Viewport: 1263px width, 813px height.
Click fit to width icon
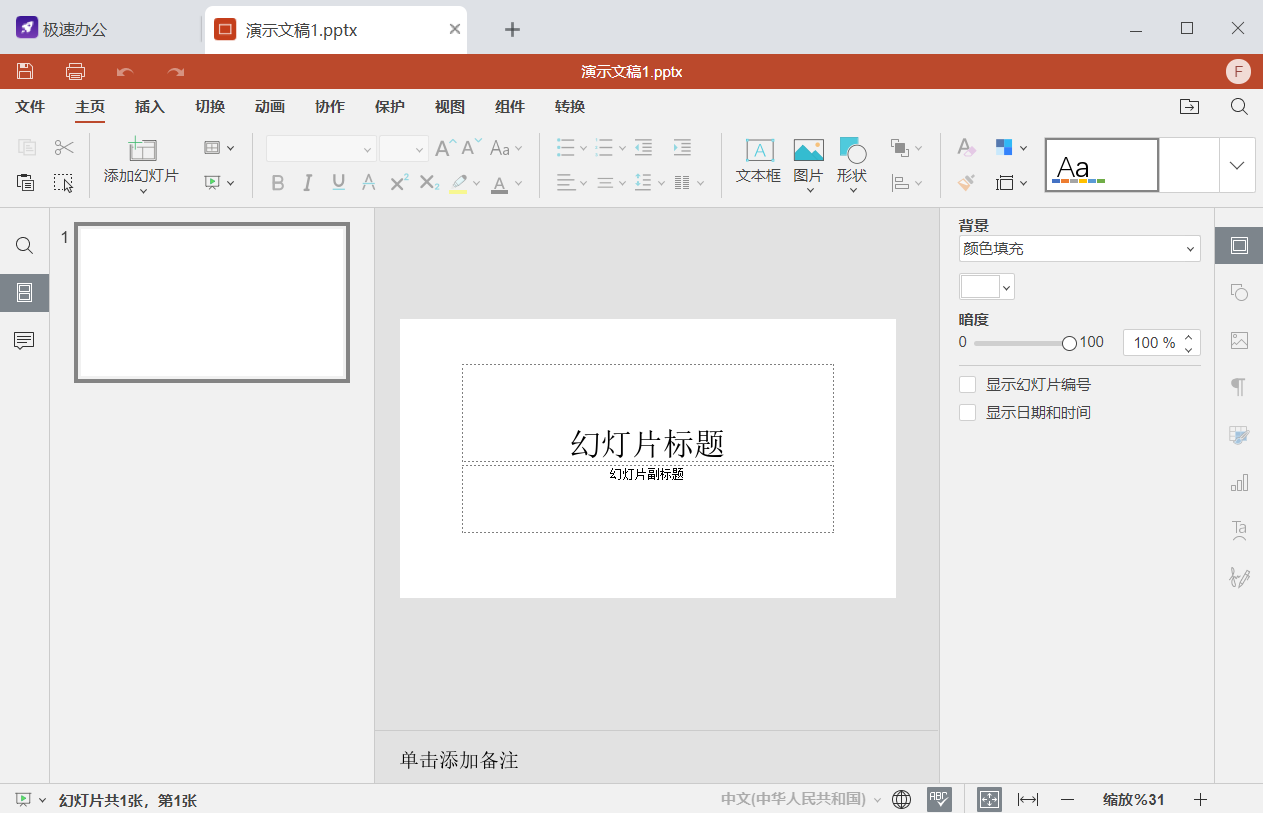pyautogui.click(x=1028, y=799)
